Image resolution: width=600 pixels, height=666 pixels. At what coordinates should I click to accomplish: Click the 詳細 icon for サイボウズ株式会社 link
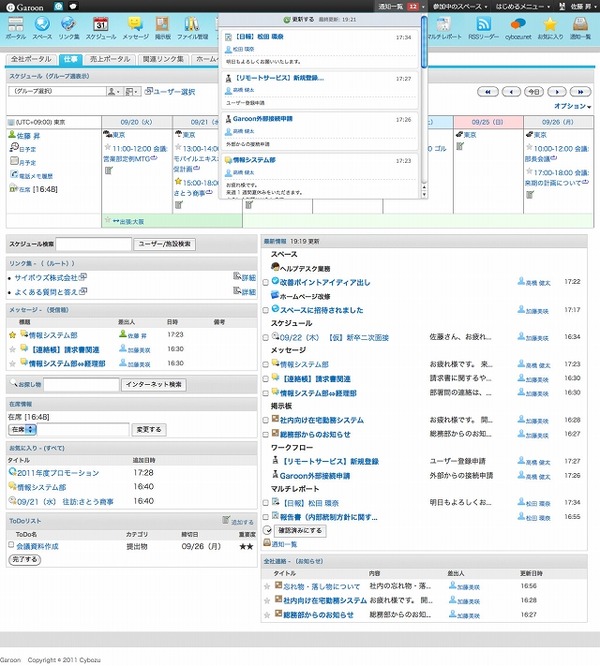pyautogui.click(x=237, y=277)
